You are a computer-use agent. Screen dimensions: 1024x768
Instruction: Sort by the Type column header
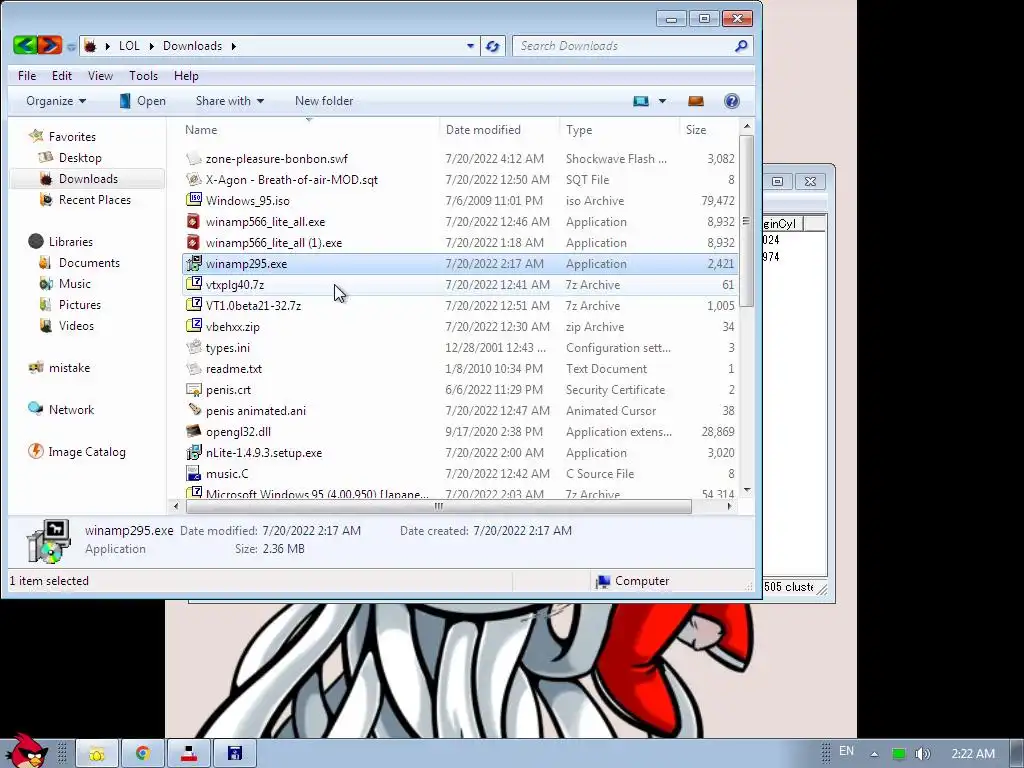[x=620, y=129]
